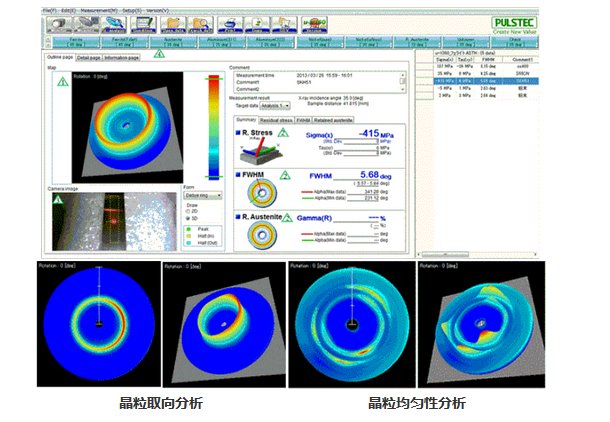Click the notepad-with-pen toolbar icon

click(x=143, y=25)
